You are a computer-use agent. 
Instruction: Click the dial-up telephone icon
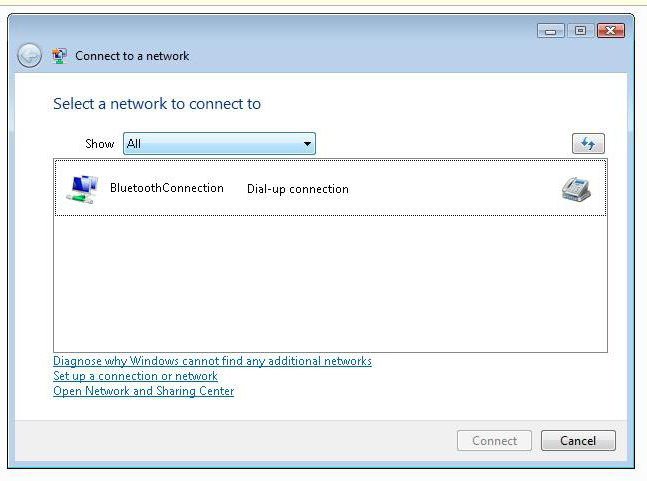coord(576,189)
